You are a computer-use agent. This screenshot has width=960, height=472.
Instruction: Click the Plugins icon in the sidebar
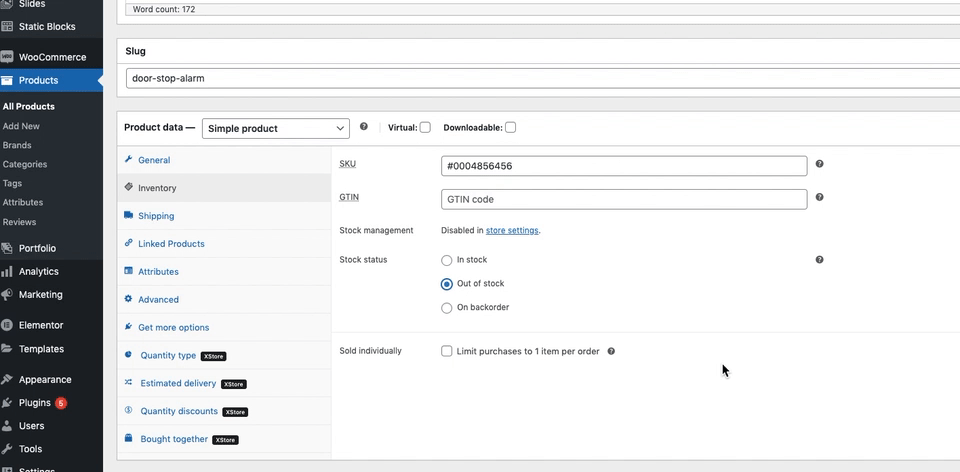pos(8,403)
